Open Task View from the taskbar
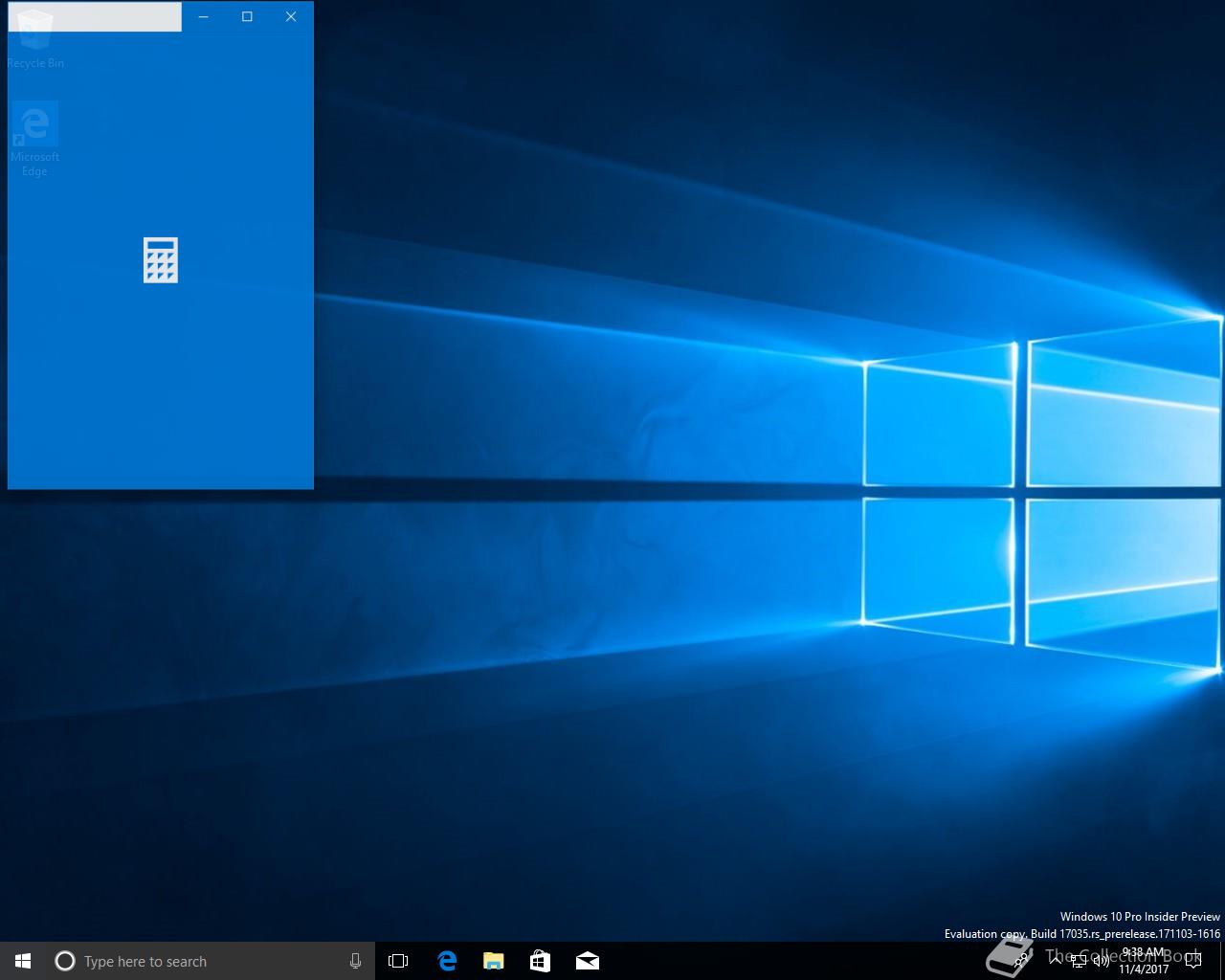This screenshot has width=1225, height=980. pyautogui.click(x=398, y=961)
